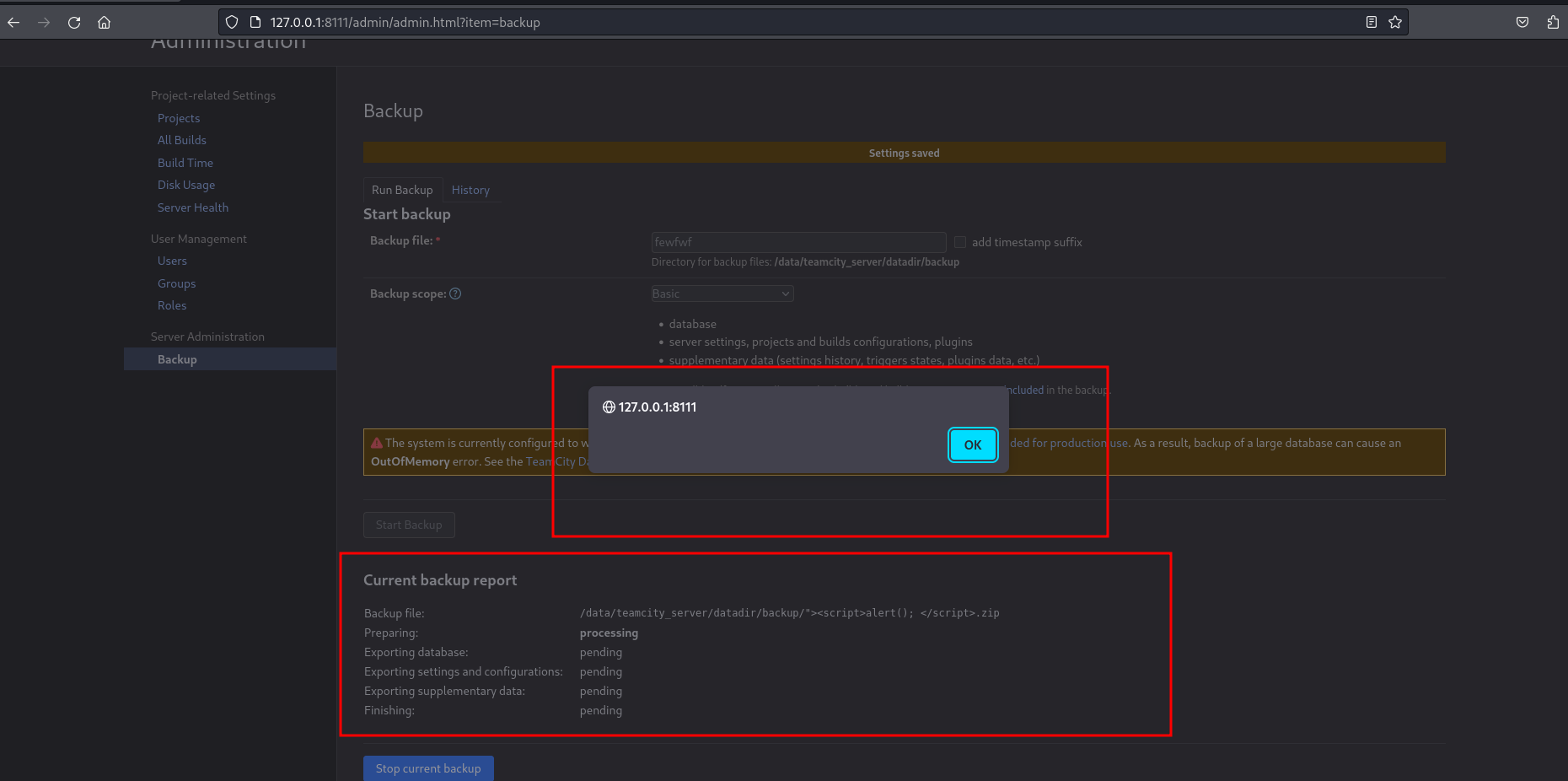This screenshot has width=1568, height=781.
Task: Click the Backup scope help question icon
Action: point(455,294)
